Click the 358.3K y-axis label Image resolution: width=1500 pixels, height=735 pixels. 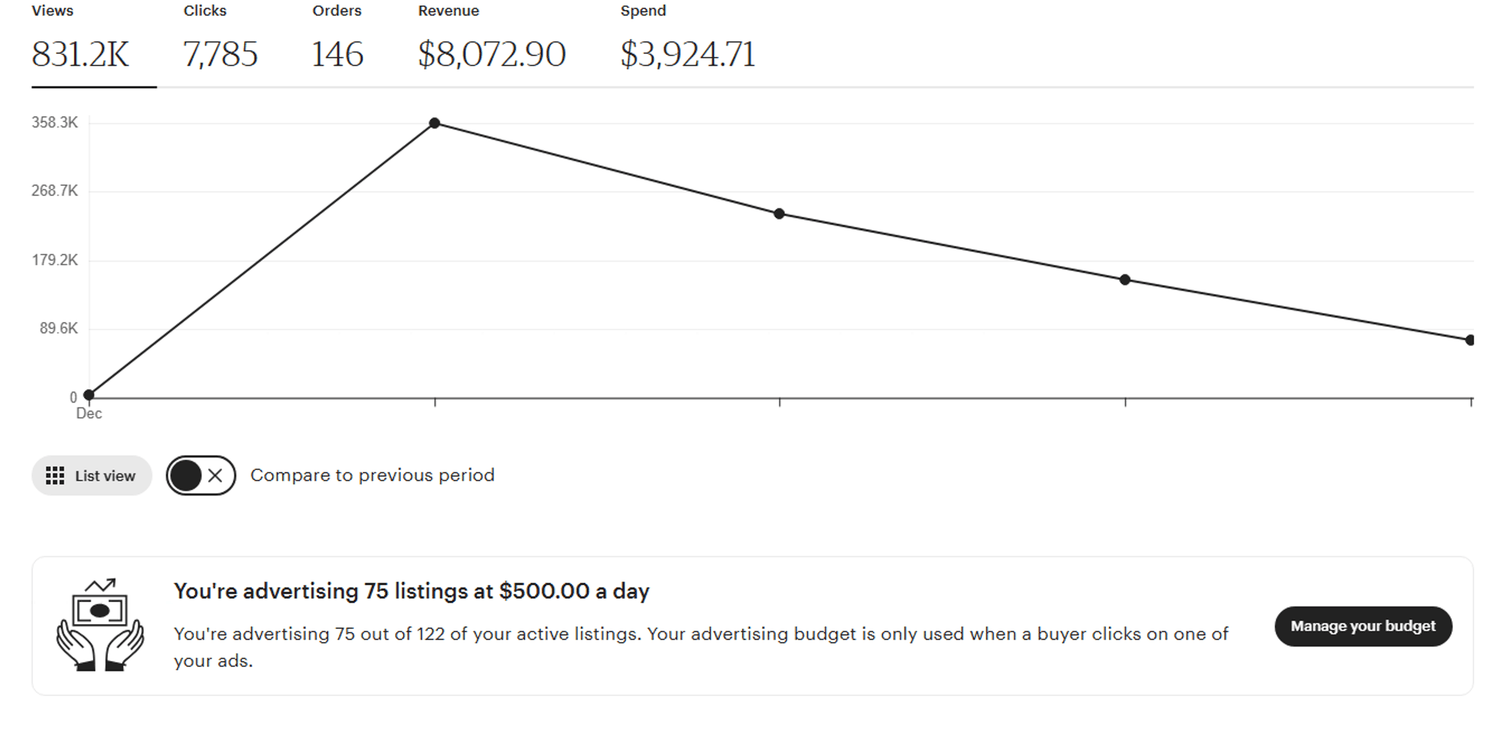[x=55, y=123]
